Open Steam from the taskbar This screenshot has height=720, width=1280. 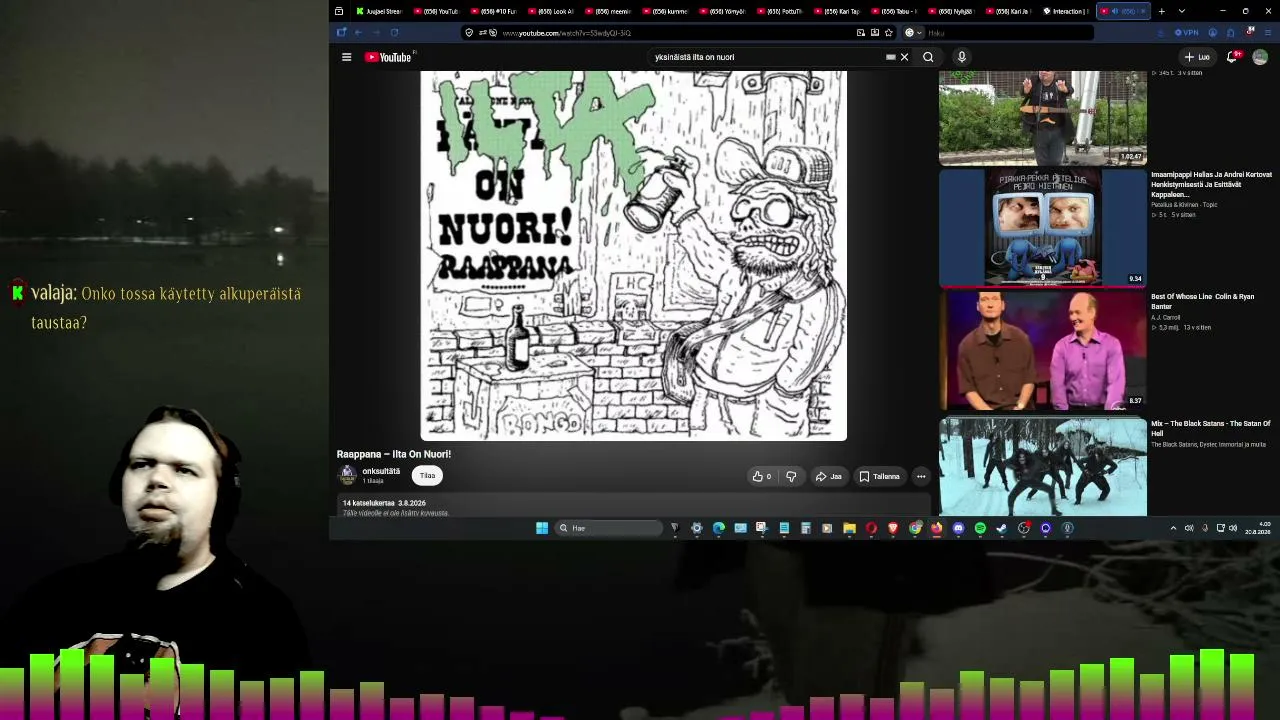point(1001,528)
